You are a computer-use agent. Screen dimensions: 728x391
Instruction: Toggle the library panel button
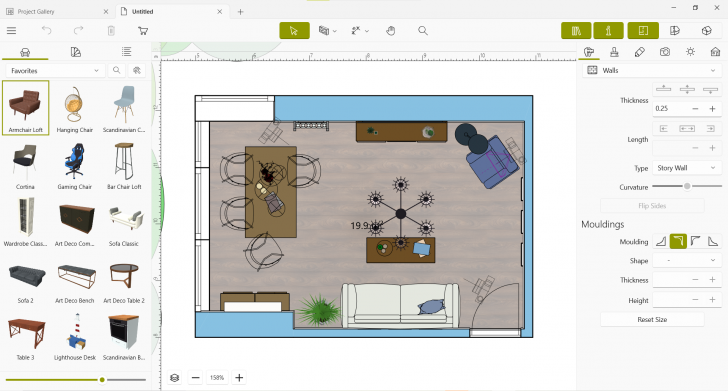click(x=576, y=31)
